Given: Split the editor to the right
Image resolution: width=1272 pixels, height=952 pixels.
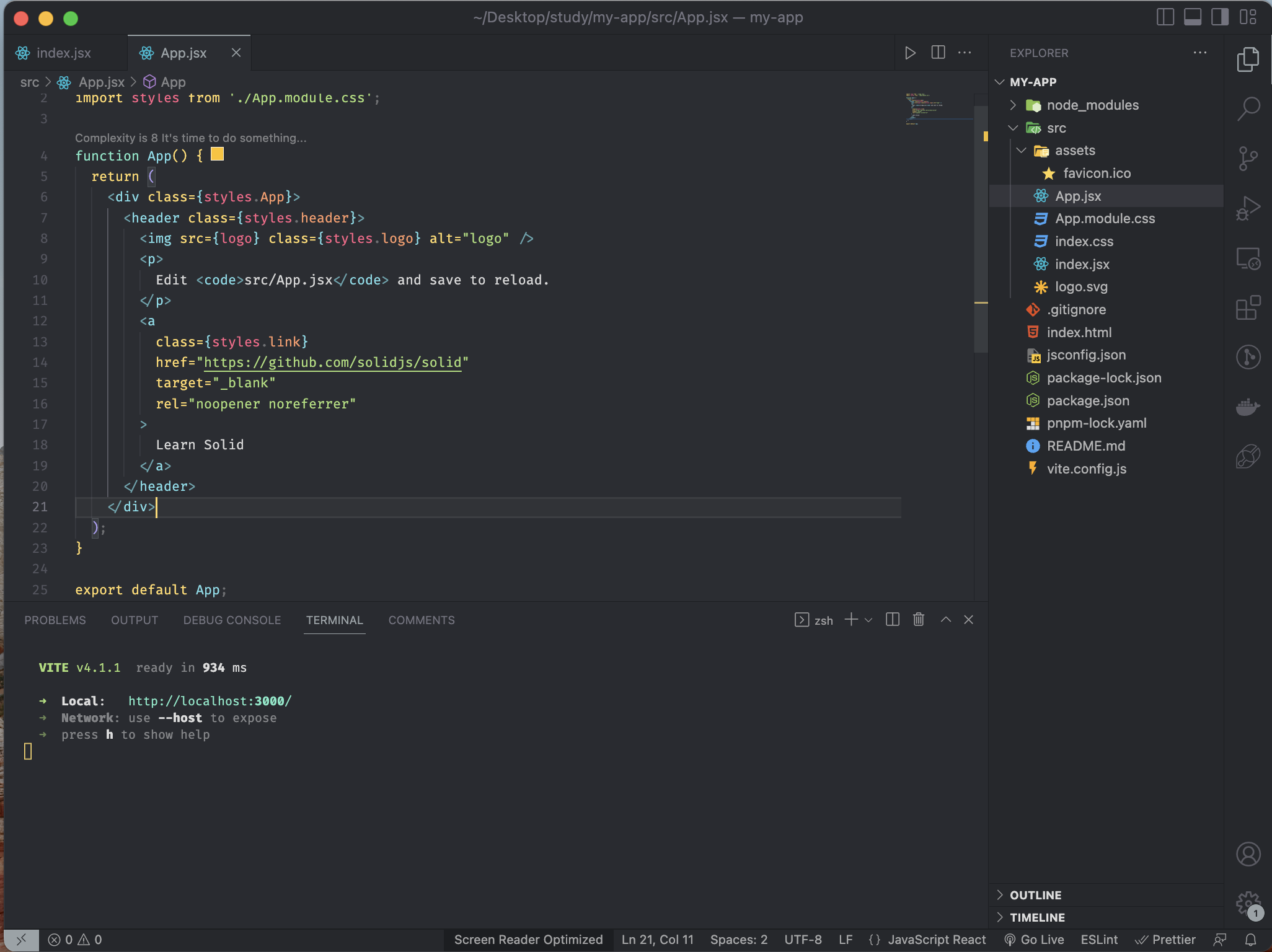Looking at the screenshot, I should [x=938, y=53].
